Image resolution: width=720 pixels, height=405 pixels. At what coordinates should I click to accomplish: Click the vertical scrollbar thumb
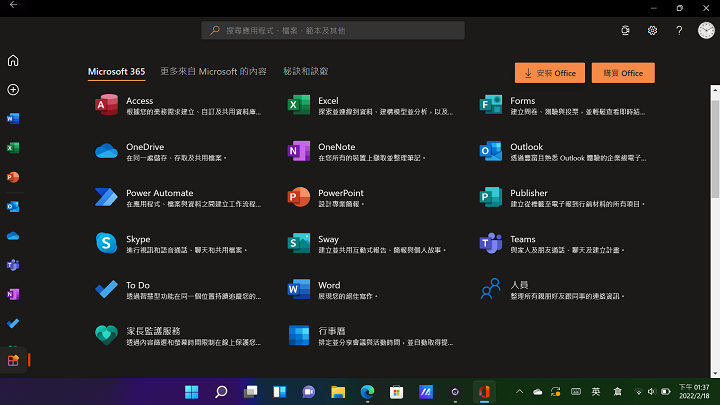(x=715, y=150)
